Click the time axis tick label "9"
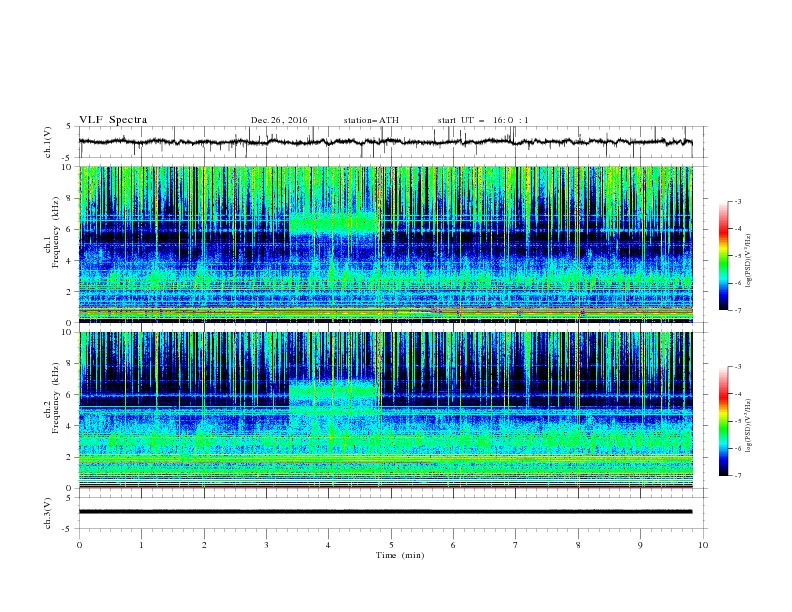The height and width of the screenshot is (612, 792). (640, 545)
